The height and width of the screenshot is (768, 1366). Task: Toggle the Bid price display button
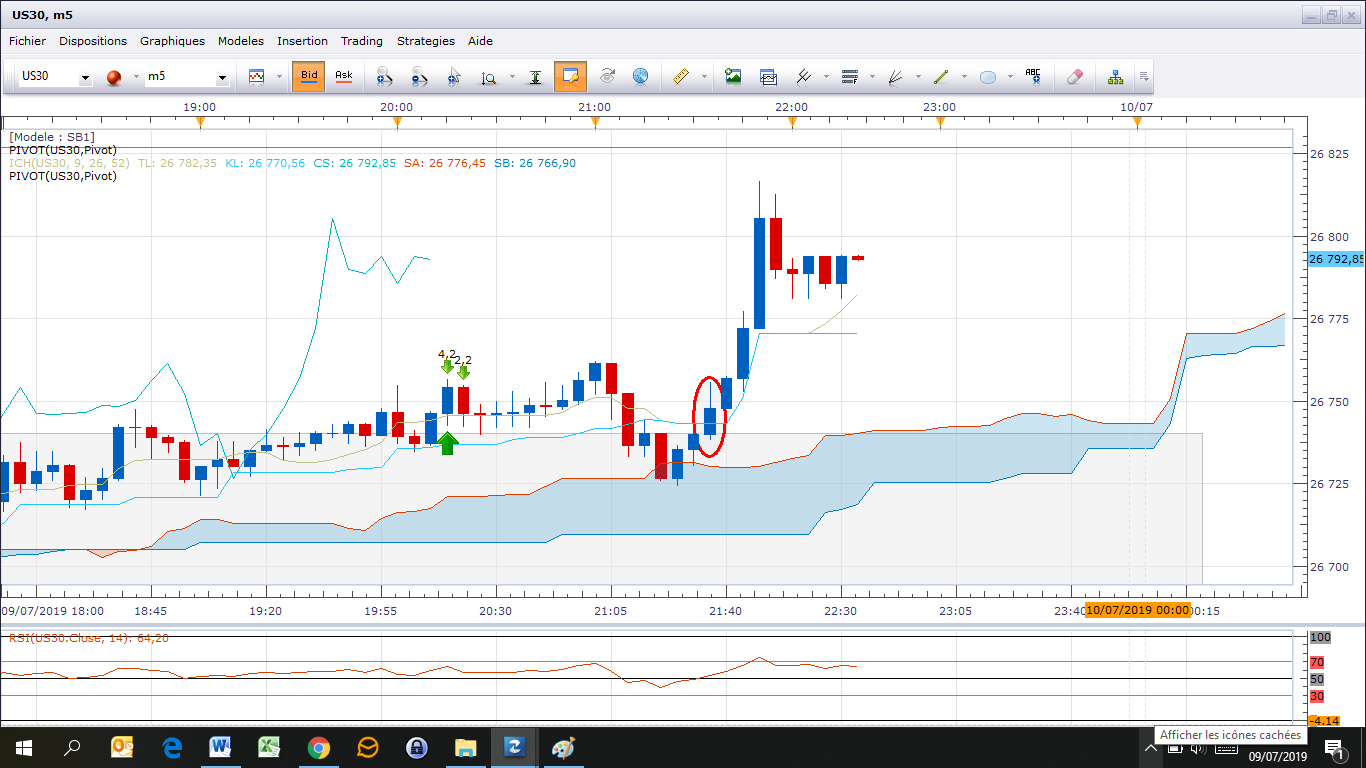coord(309,76)
